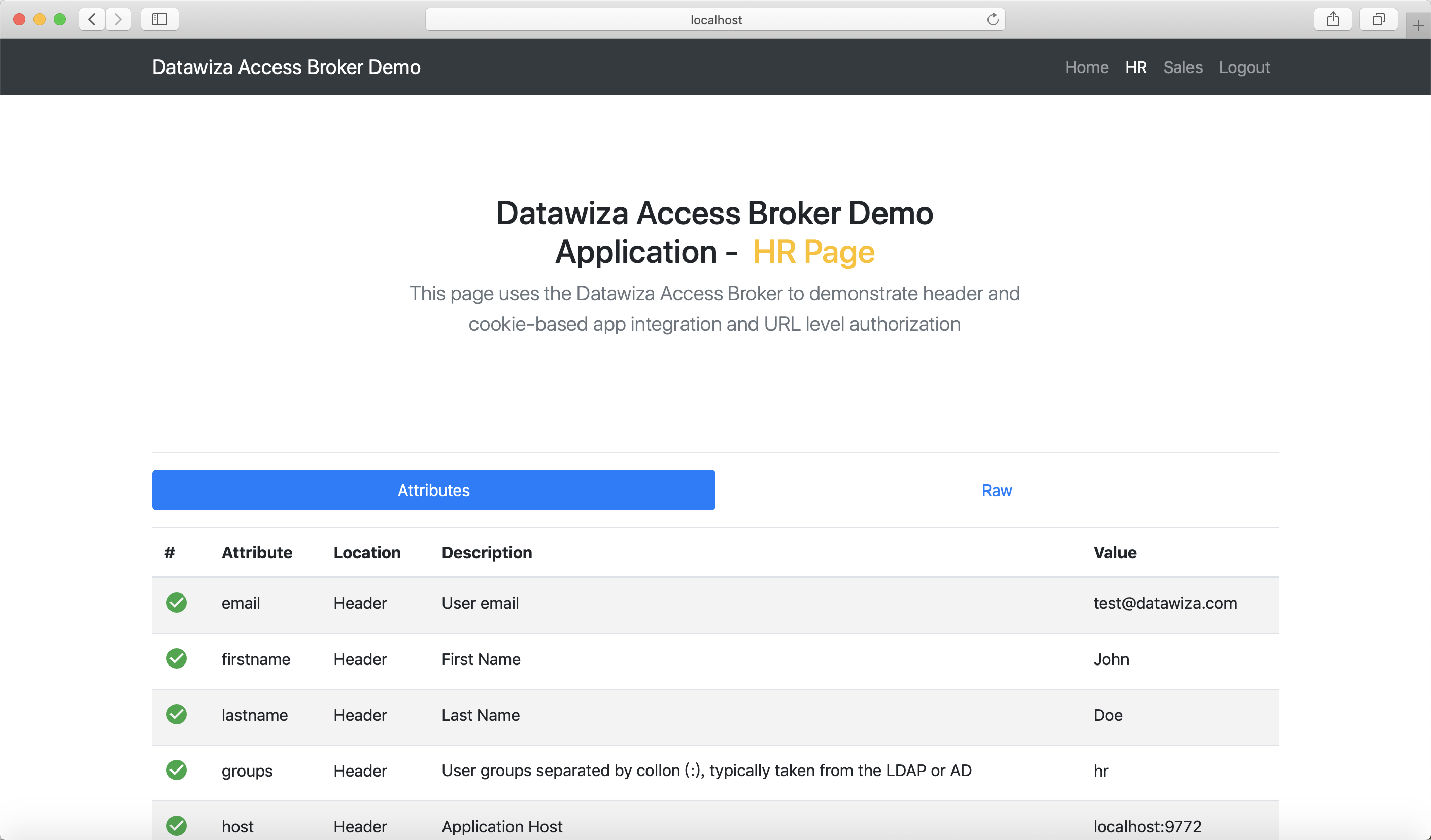Click the John value cell

coord(1111,659)
